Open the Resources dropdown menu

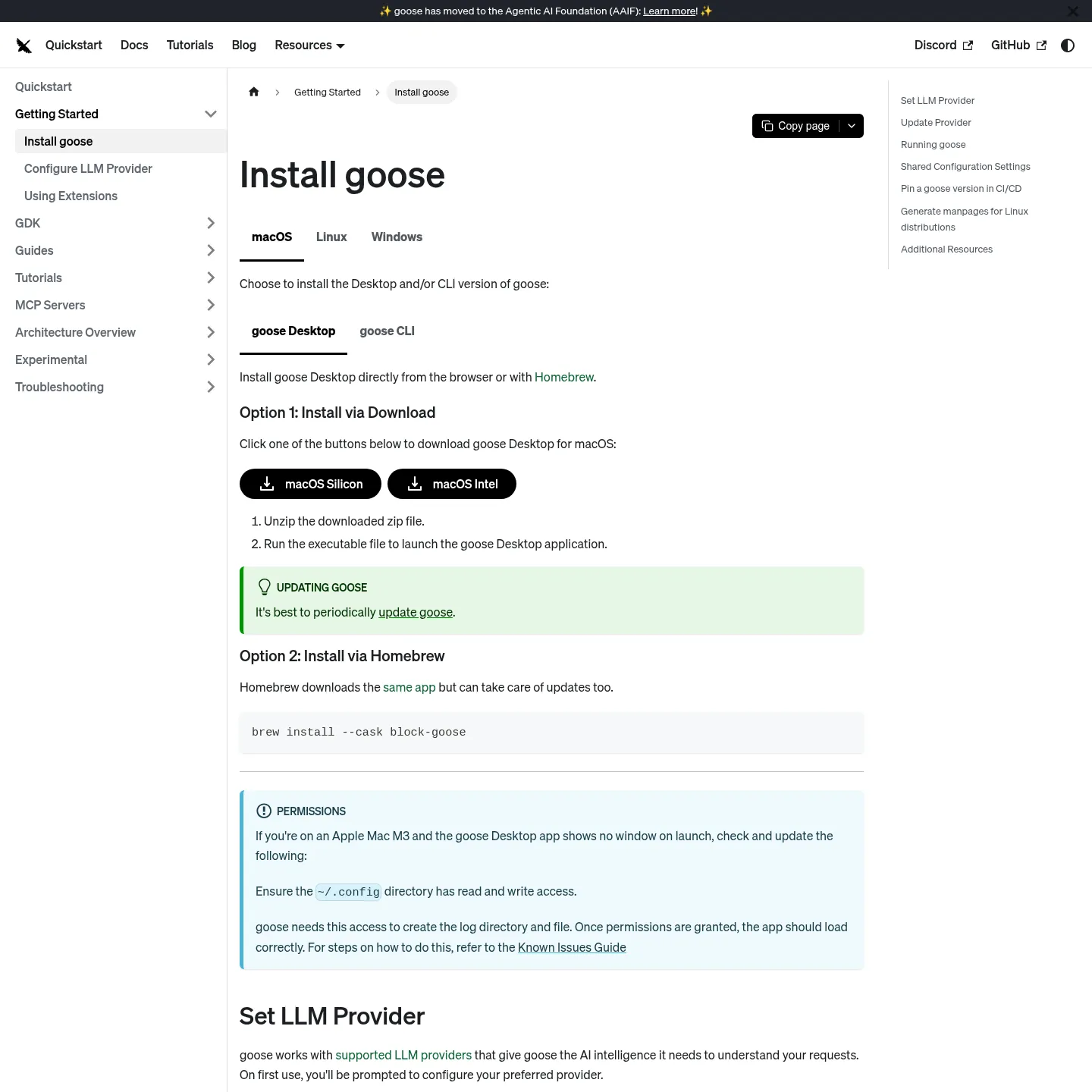pos(309,45)
